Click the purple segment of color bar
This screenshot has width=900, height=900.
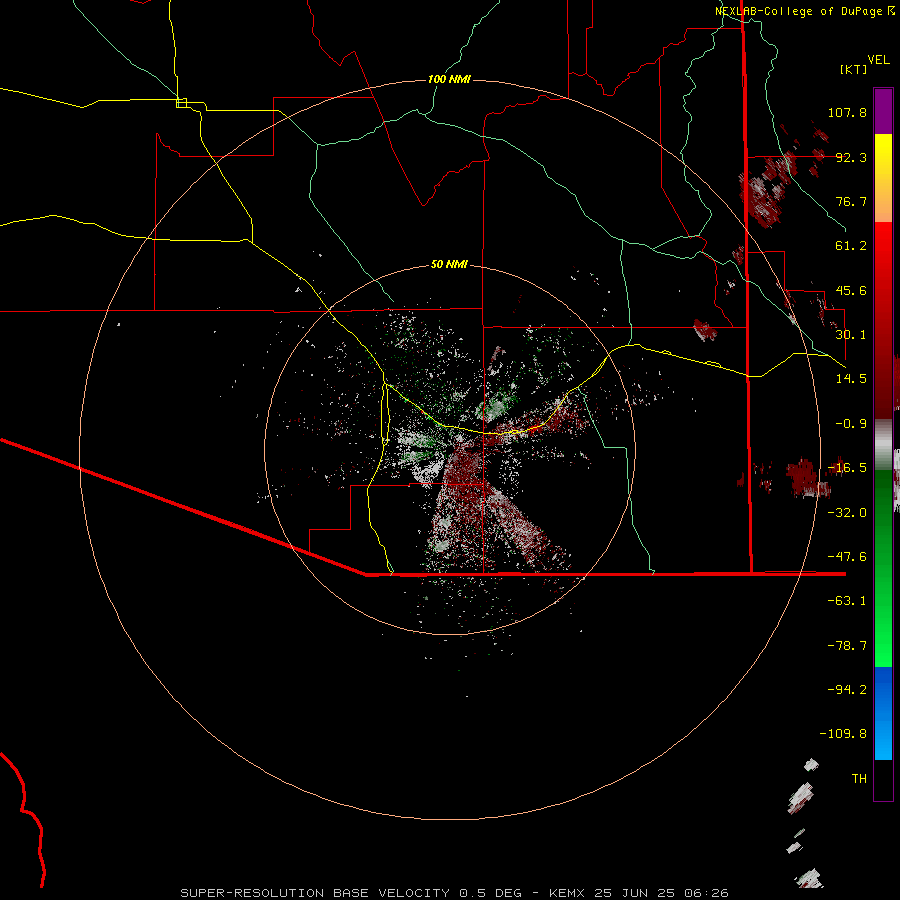pyautogui.click(x=883, y=111)
